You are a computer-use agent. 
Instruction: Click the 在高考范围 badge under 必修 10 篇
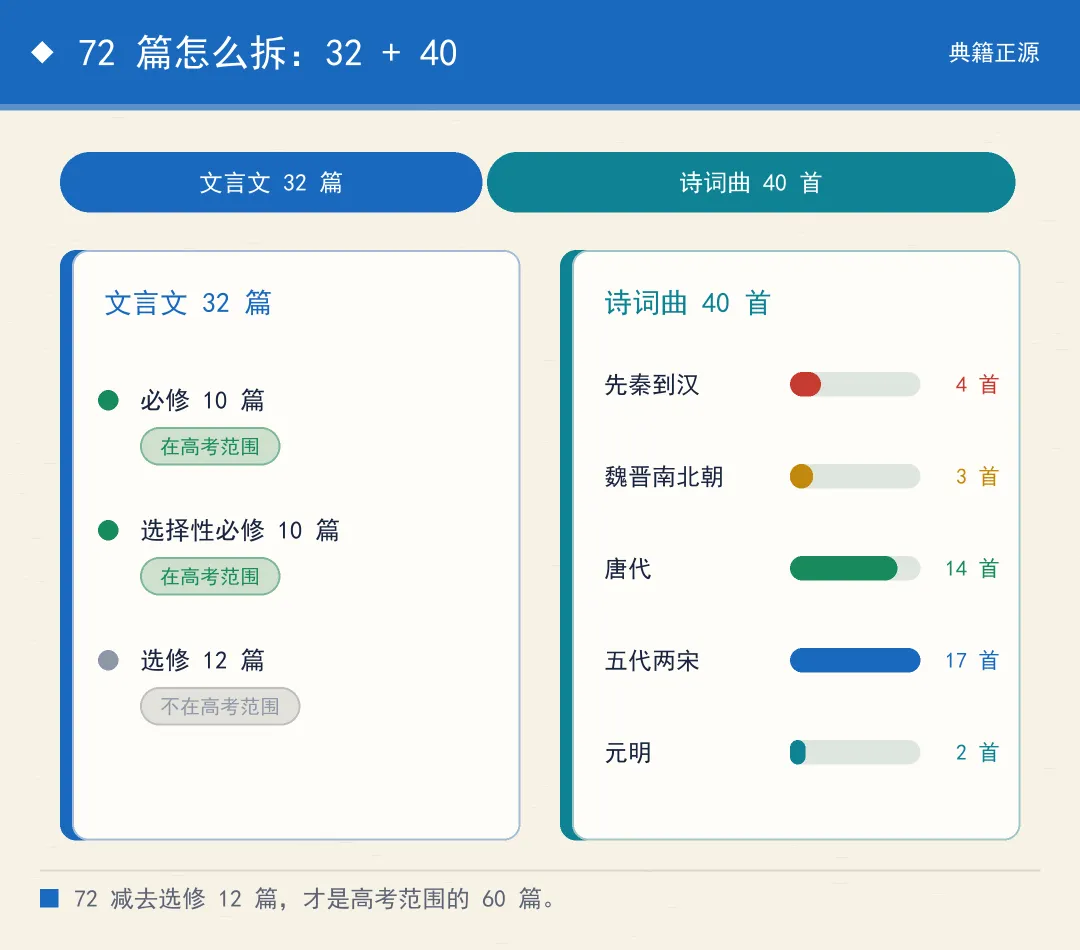[210, 446]
